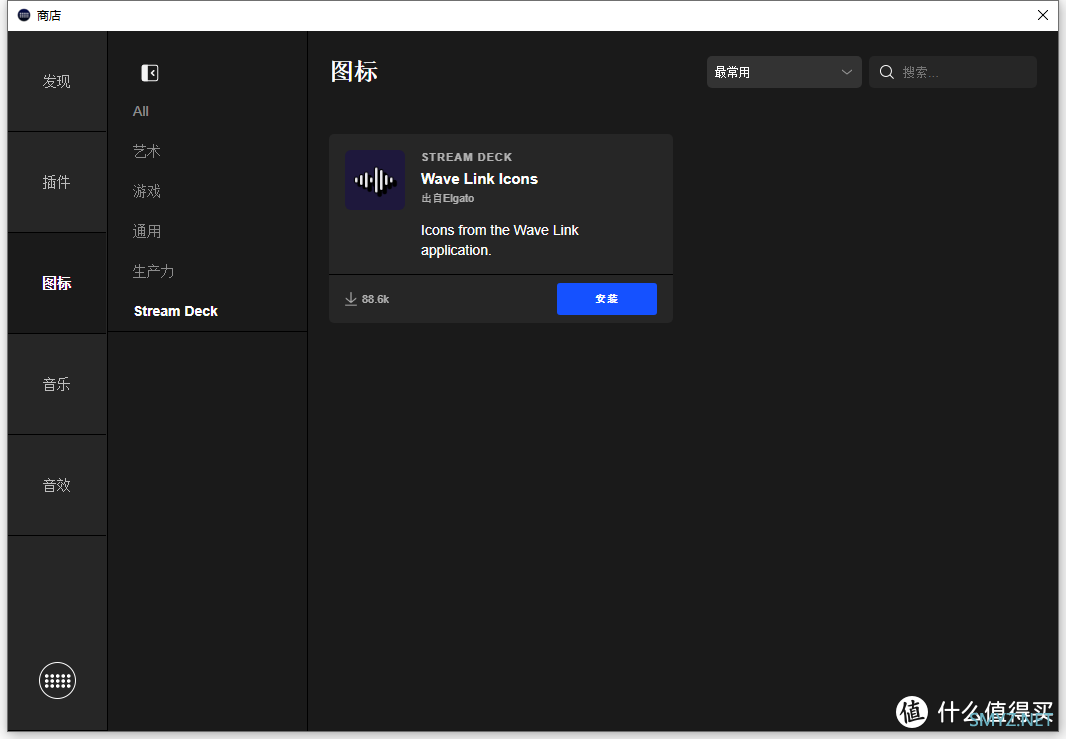Switch to the 发现 tab
This screenshot has width=1066, height=739.
coord(57,82)
